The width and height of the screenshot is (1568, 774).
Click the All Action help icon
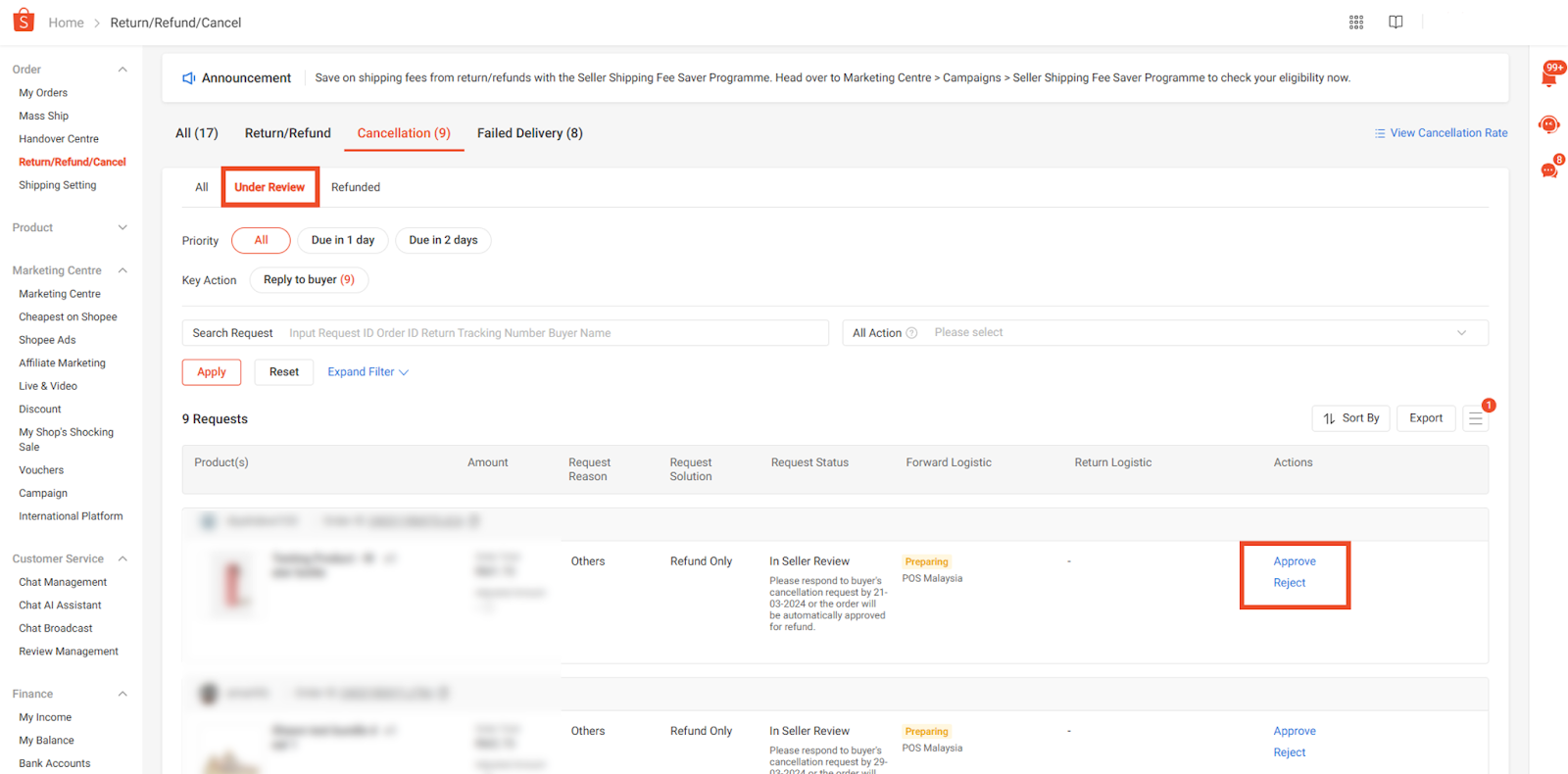pyautogui.click(x=911, y=333)
